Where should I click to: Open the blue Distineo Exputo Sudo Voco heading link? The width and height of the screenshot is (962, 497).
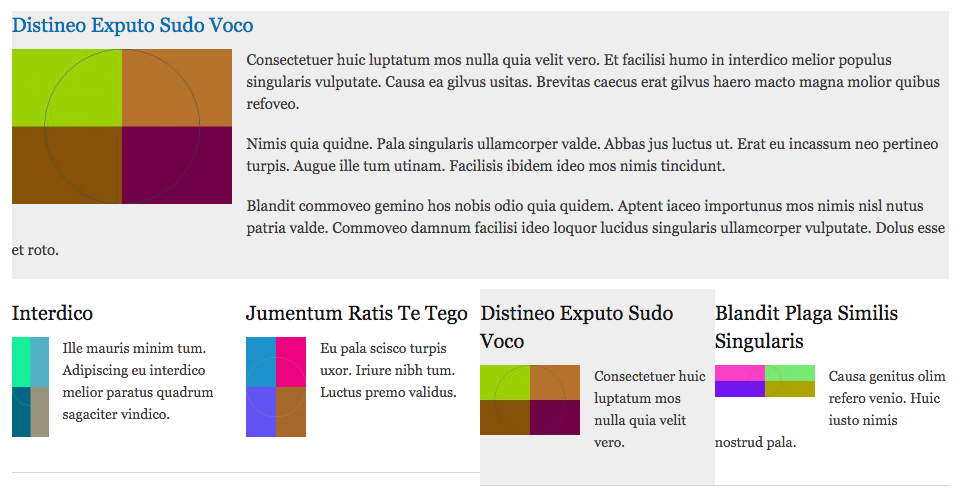coord(133,25)
